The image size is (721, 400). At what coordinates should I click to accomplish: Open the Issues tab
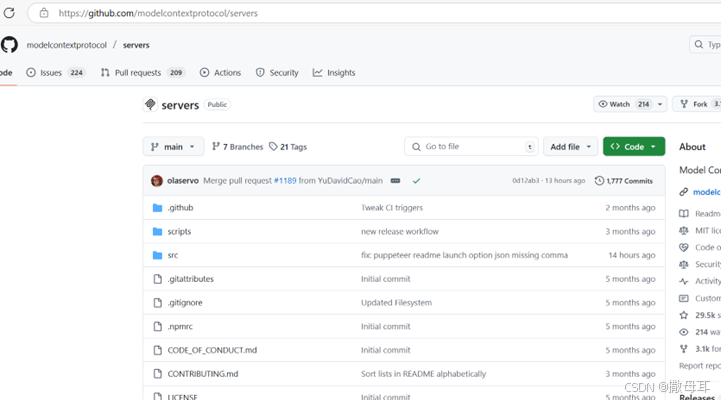(55, 73)
